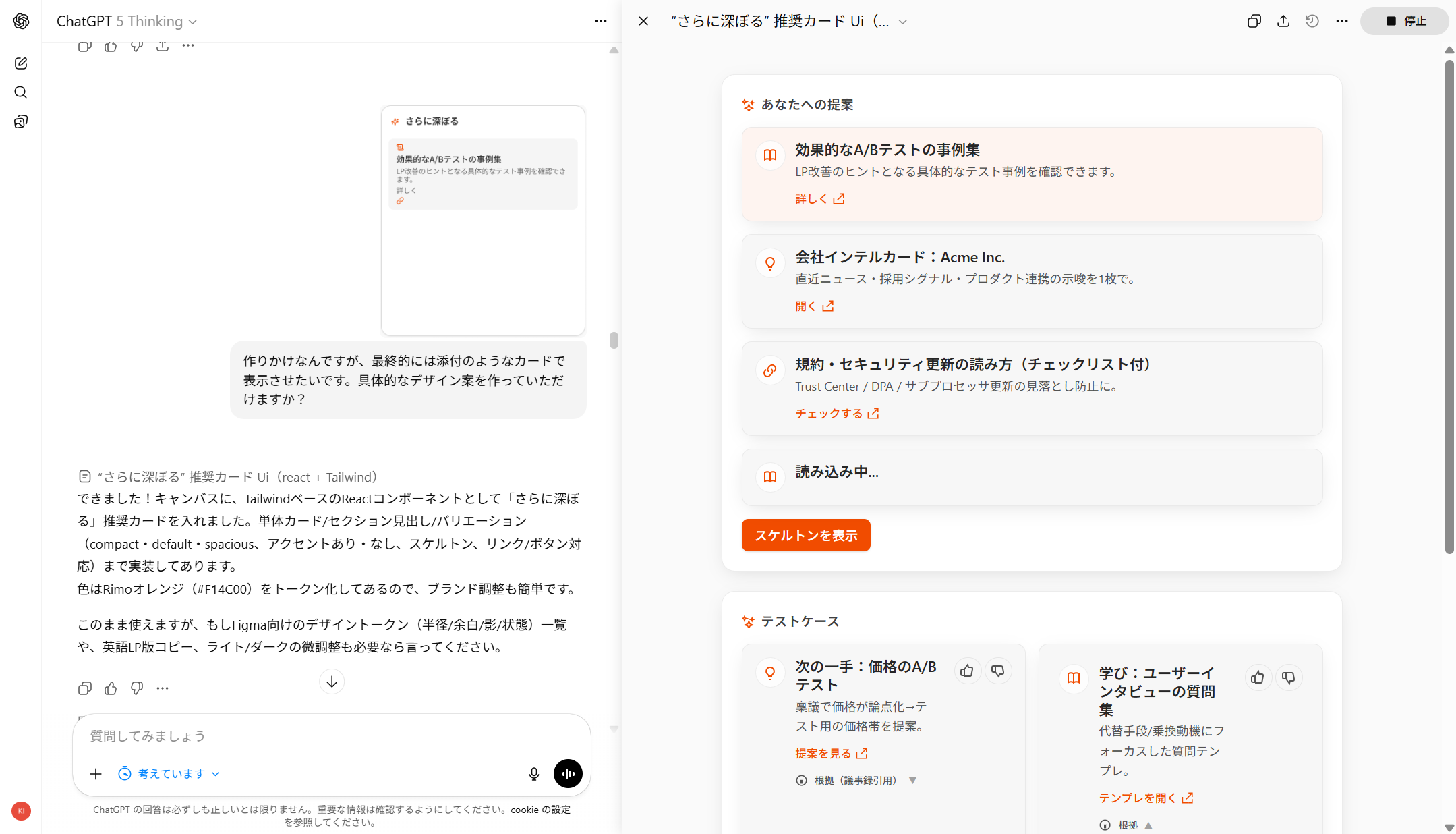
Task: Open canvas version history icon
Action: coord(1312,21)
